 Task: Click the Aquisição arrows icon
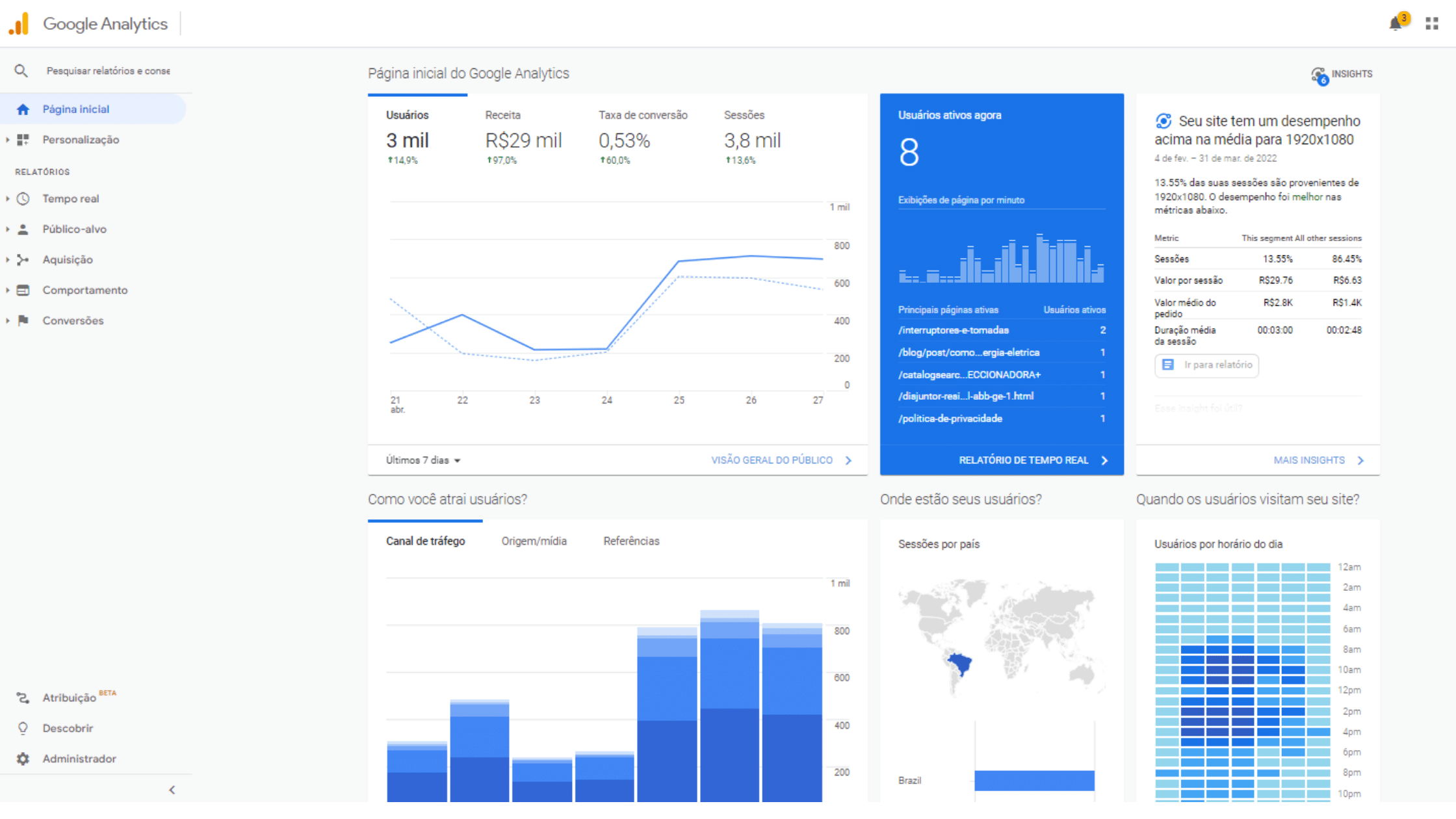pyautogui.click(x=23, y=260)
